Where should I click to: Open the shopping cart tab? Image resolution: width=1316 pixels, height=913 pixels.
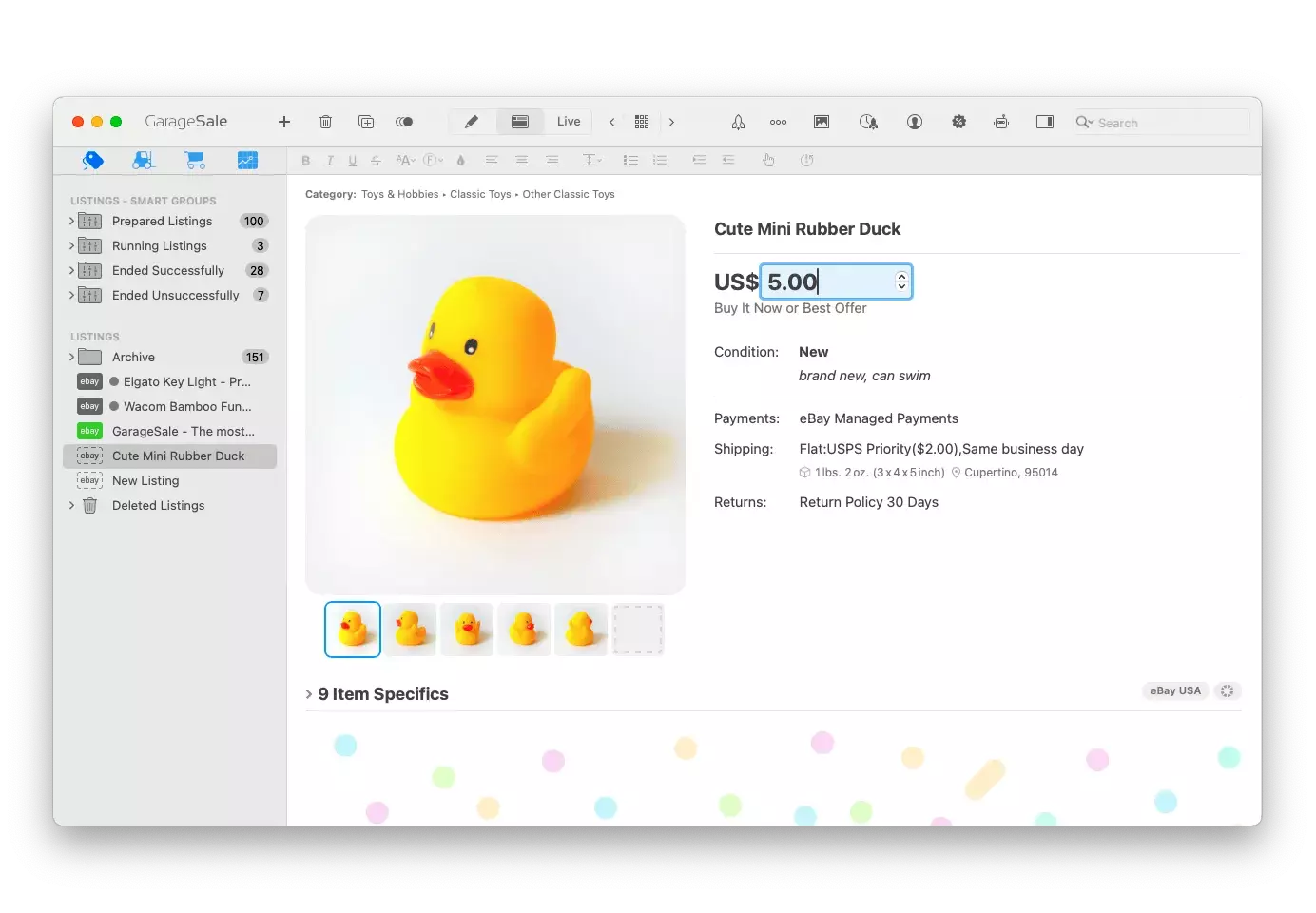click(195, 161)
